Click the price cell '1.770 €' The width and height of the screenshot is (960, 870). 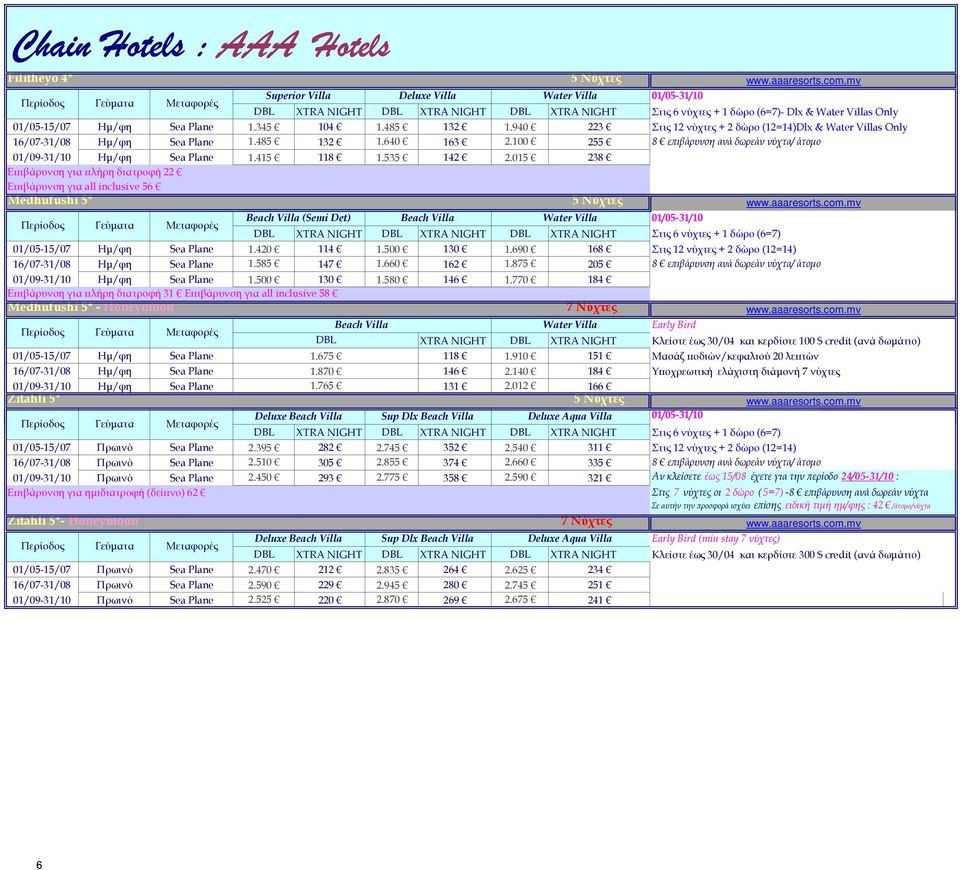click(520, 279)
